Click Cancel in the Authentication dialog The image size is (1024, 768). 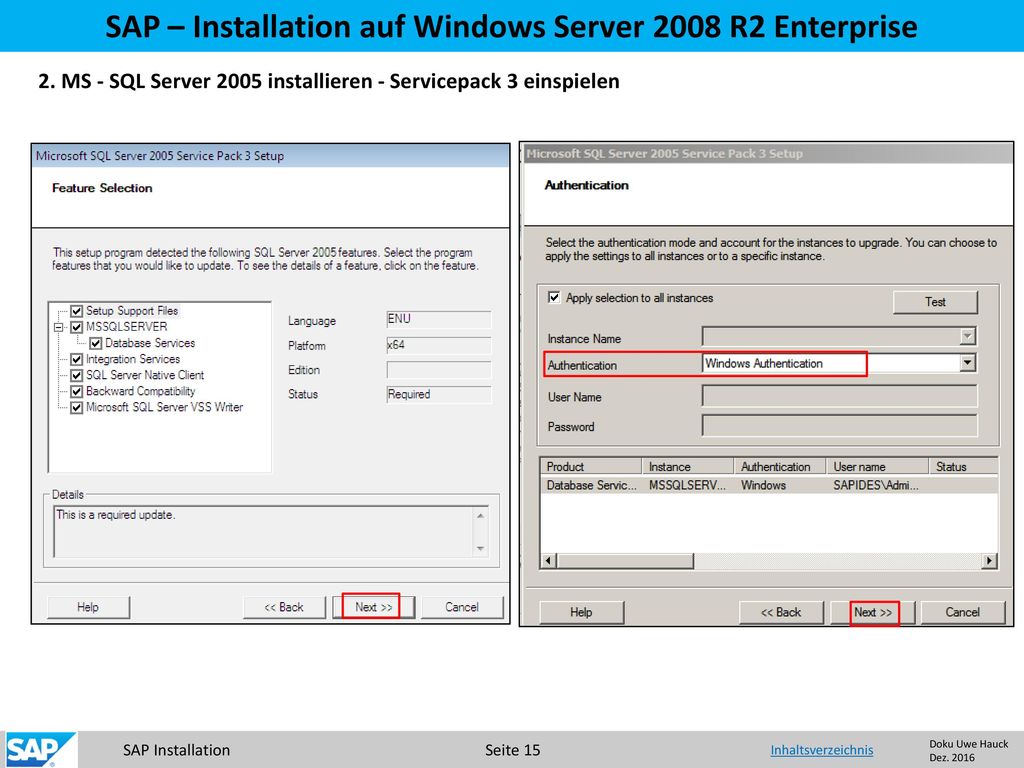coord(963,613)
